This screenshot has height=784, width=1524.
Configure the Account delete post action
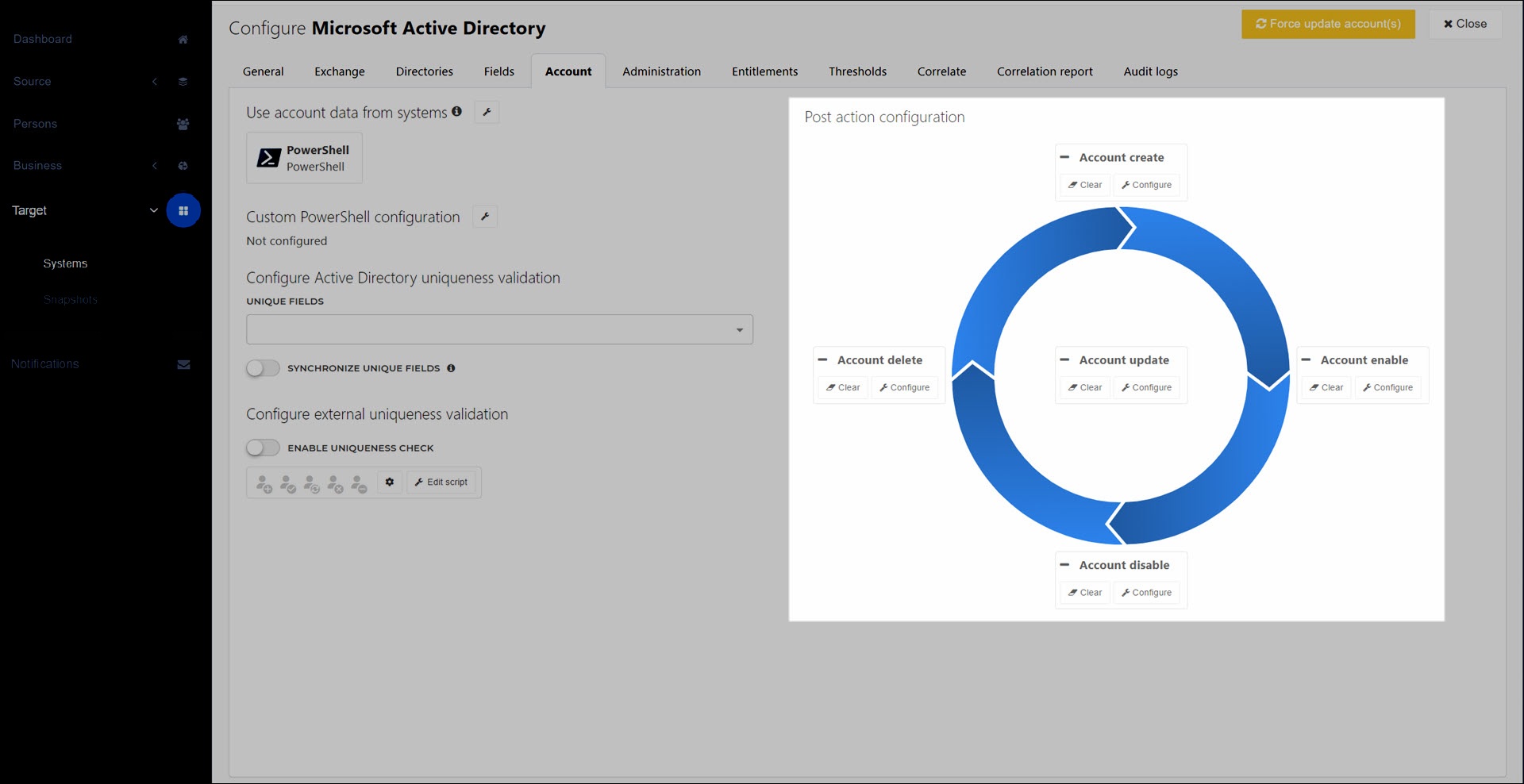(x=904, y=387)
